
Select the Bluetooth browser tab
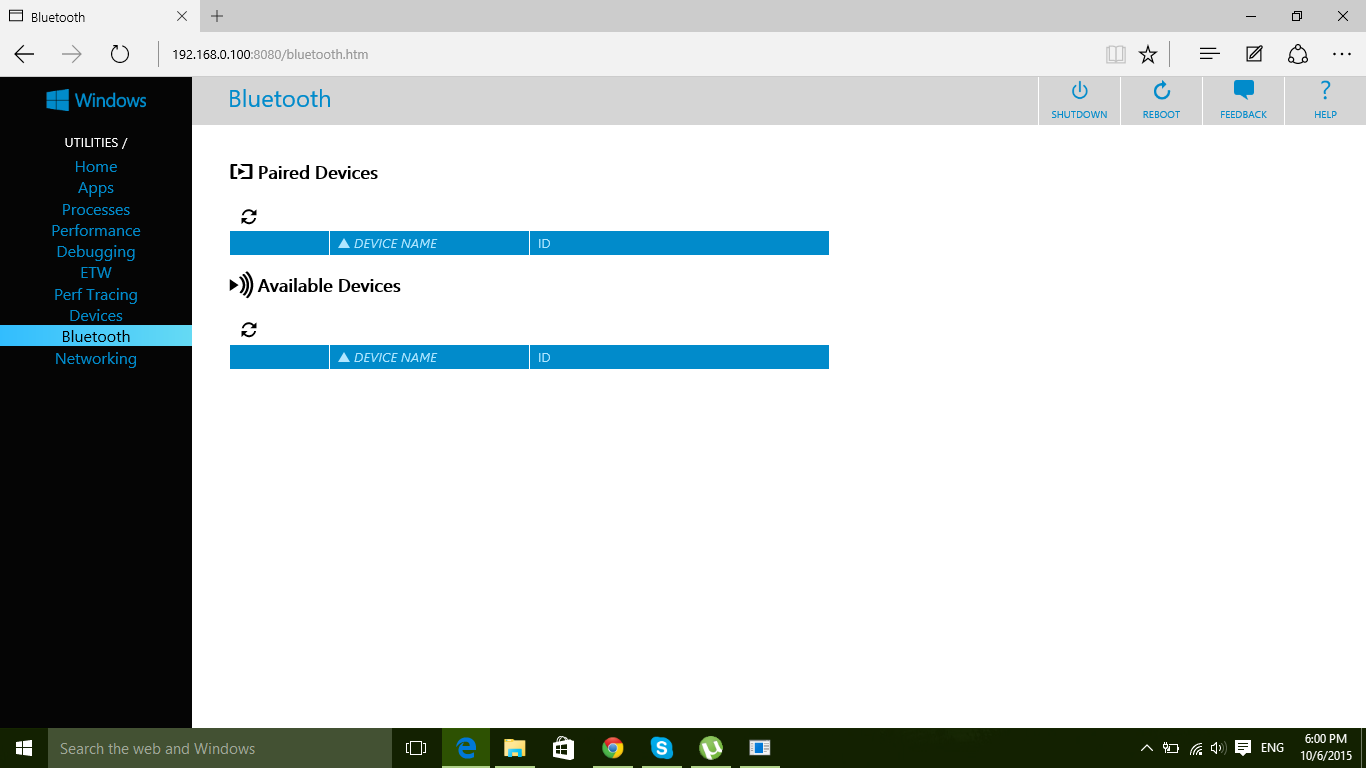point(98,17)
